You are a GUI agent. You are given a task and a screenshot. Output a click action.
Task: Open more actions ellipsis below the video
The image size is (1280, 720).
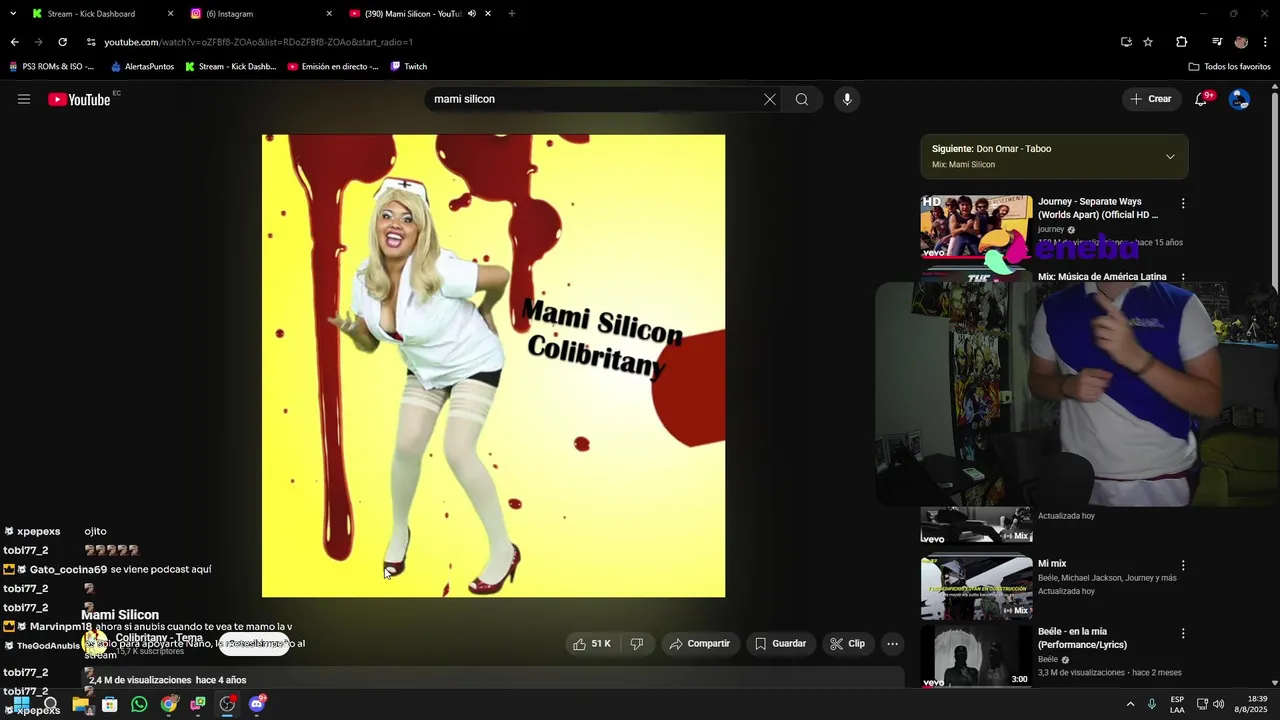pyautogui.click(x=893, y=644)
